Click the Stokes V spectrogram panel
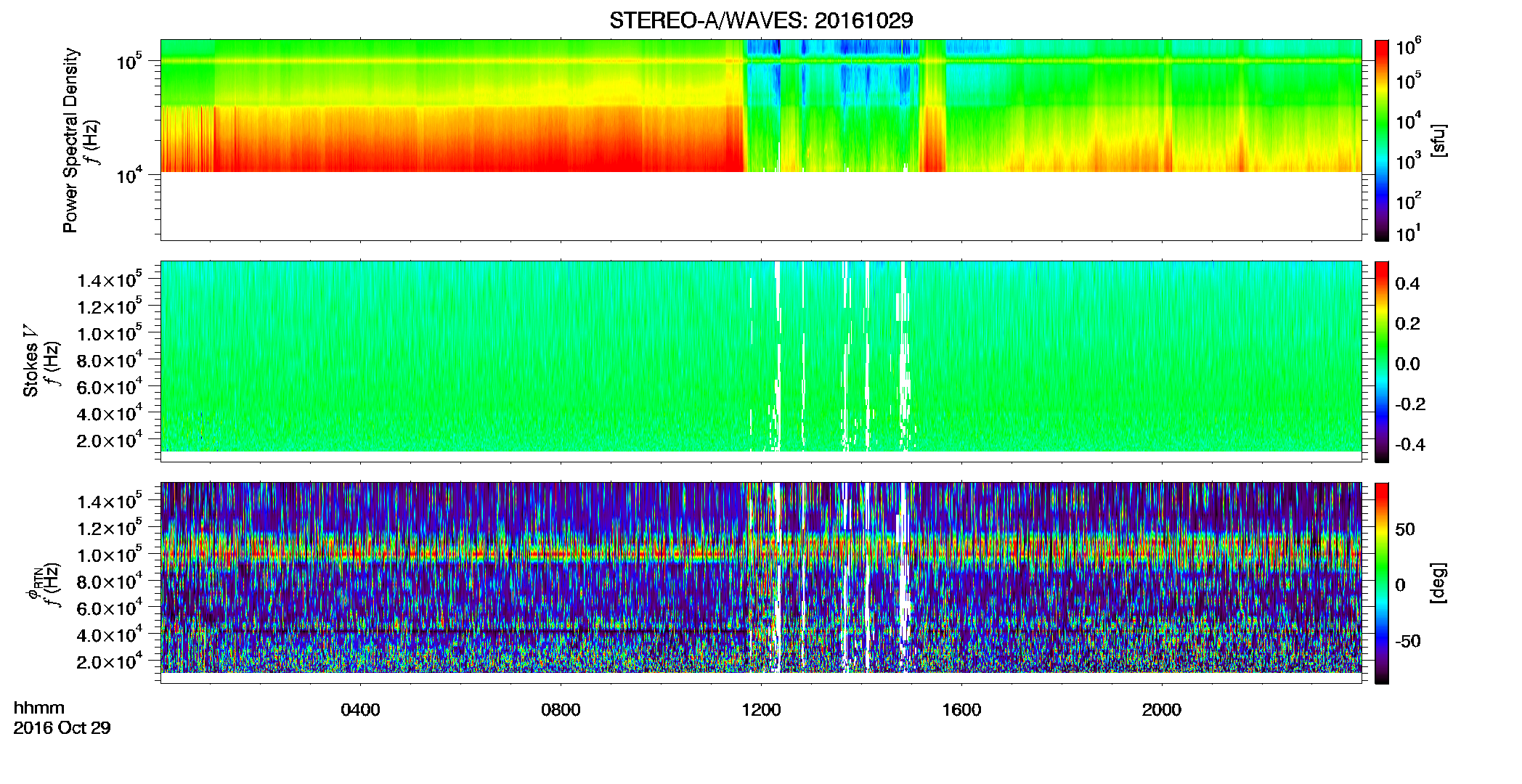The height and width of the screenshot is (784, 1522). 761,361
